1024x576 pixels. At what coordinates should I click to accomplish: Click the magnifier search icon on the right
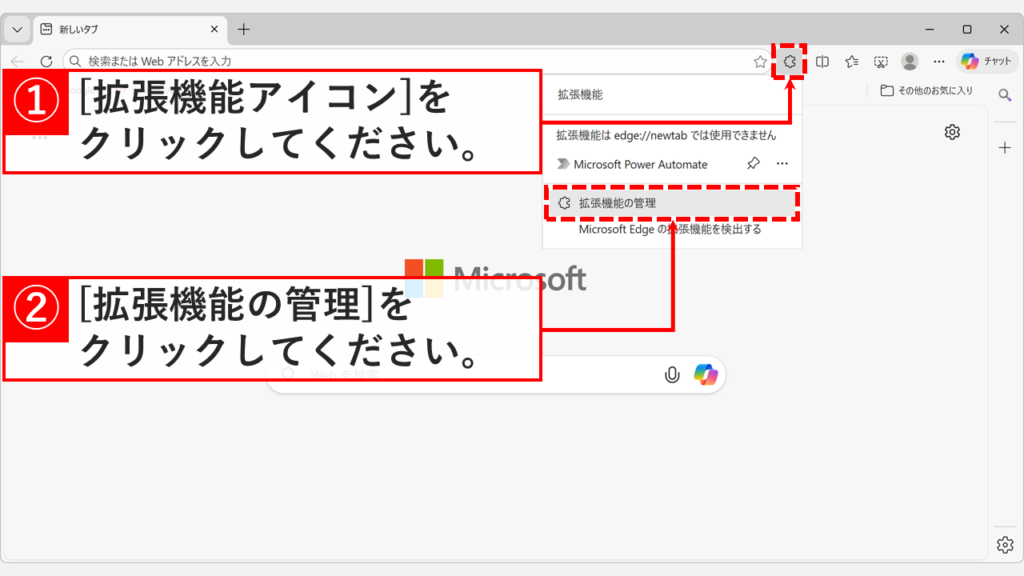click(1005, 95)
